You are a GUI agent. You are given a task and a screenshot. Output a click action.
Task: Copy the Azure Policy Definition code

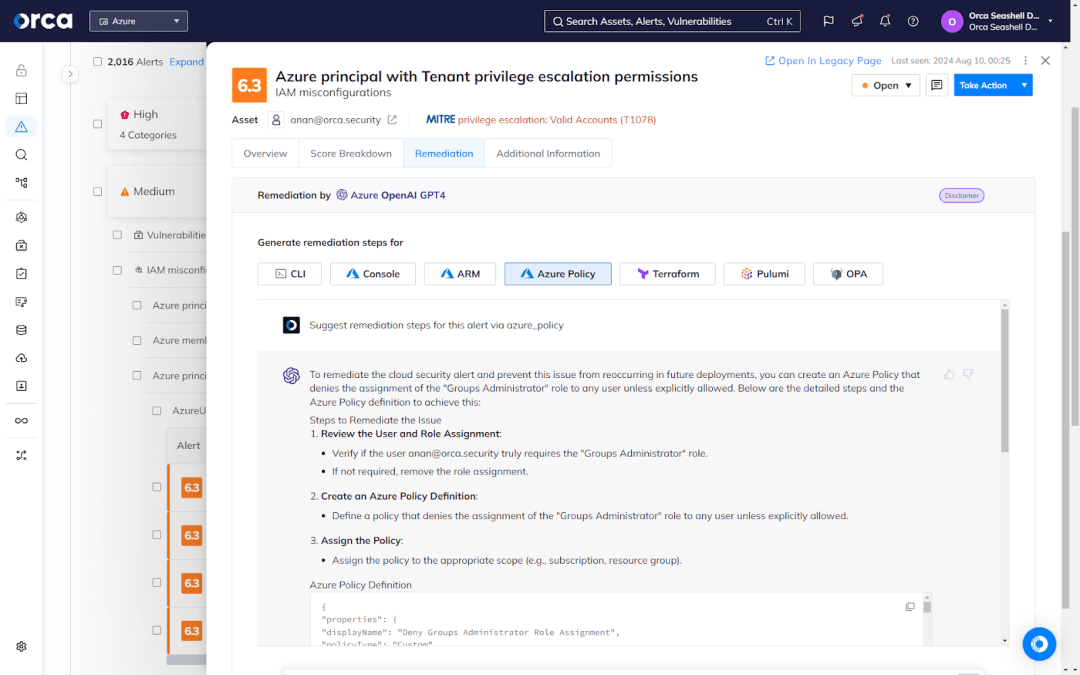(910, 607)
